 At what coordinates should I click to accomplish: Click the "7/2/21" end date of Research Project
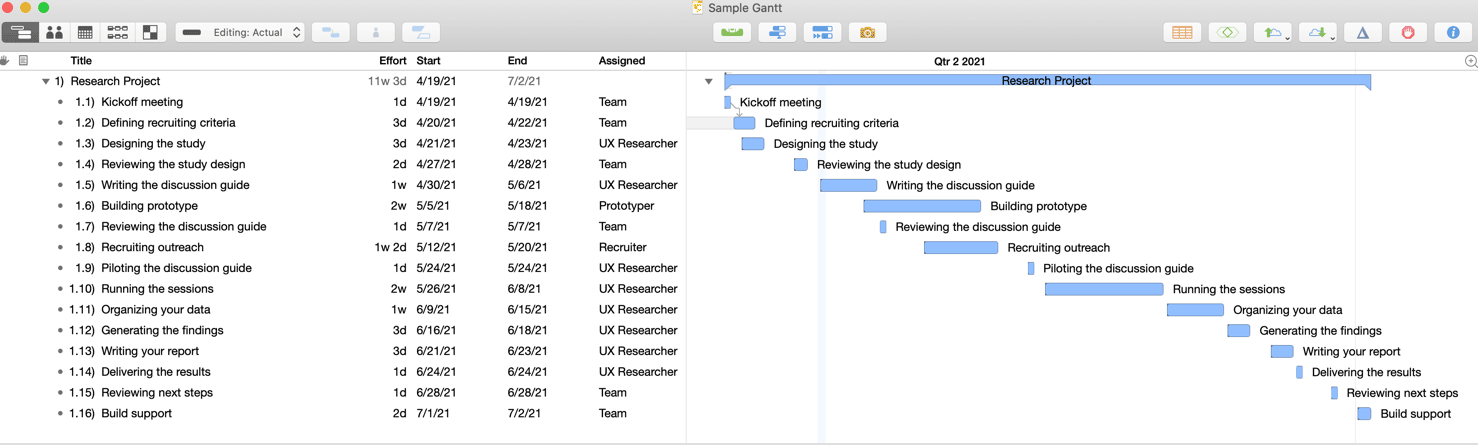point(524,81)
